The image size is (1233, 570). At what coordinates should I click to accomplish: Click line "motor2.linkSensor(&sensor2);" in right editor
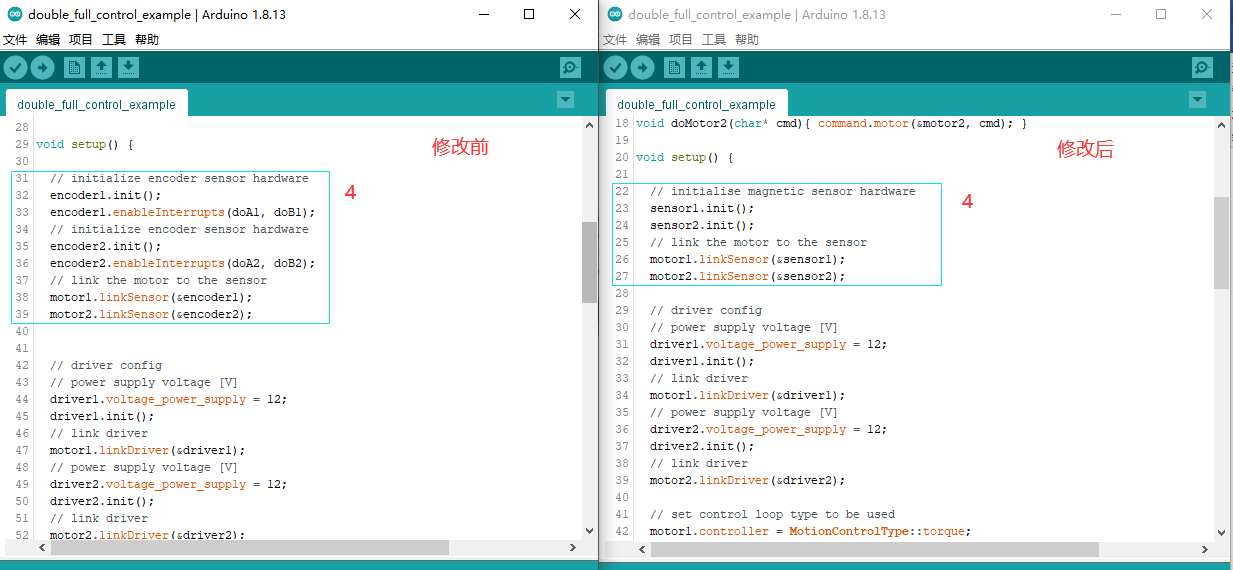[x=747, y=276]
